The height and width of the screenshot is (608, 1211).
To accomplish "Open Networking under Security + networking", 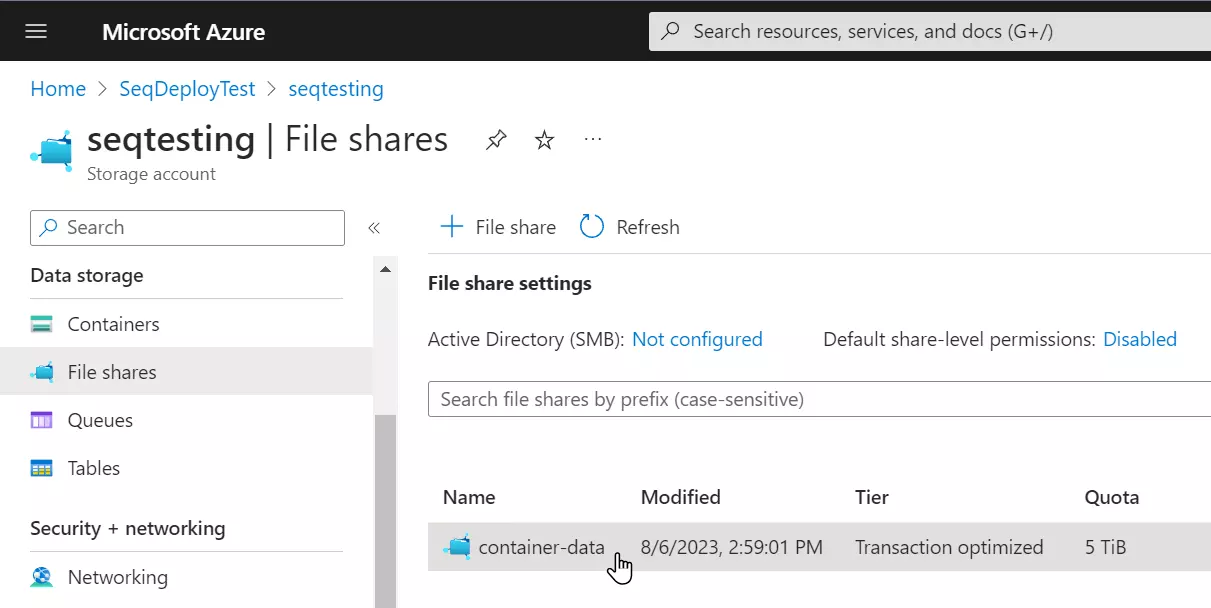I will (x=118, y=577).
